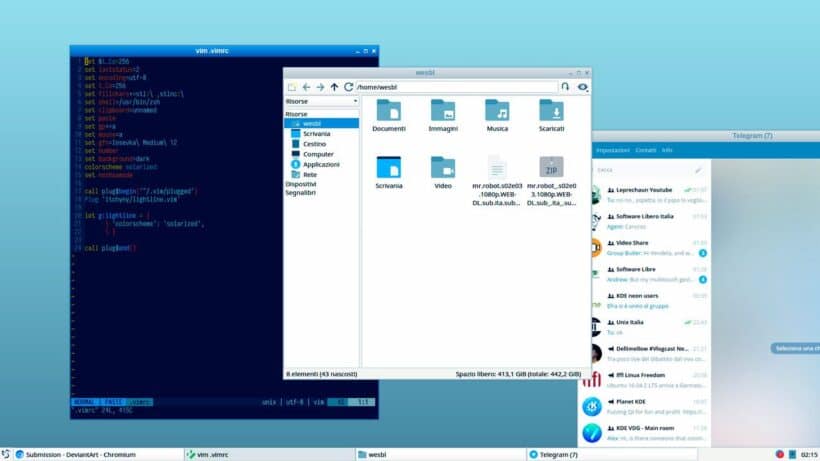Select wesbl in the file manager sidebar
820x461 pixels.
[x=322, y=123]
